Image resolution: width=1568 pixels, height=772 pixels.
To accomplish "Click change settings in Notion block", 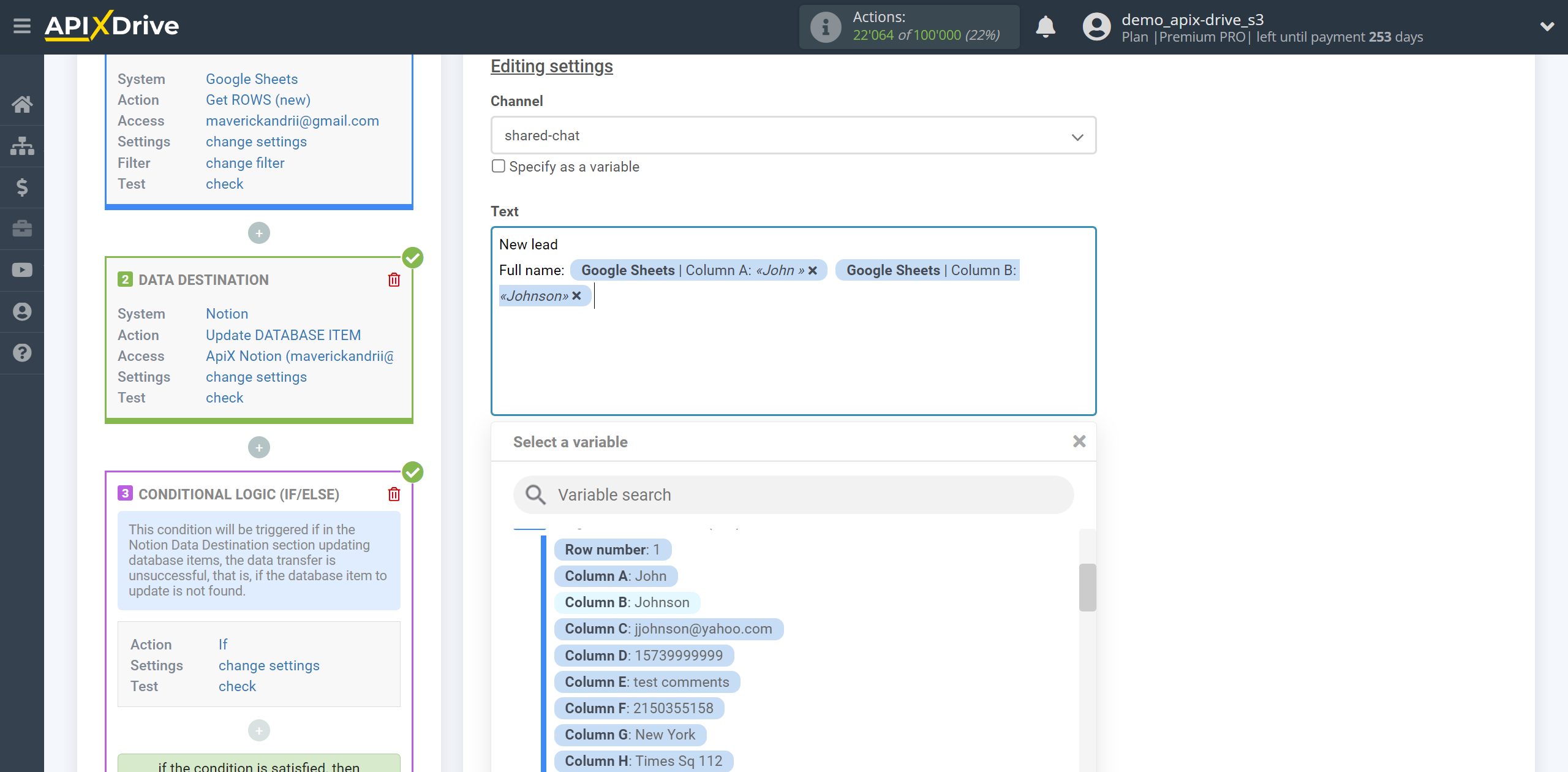I will pos(256,377).
